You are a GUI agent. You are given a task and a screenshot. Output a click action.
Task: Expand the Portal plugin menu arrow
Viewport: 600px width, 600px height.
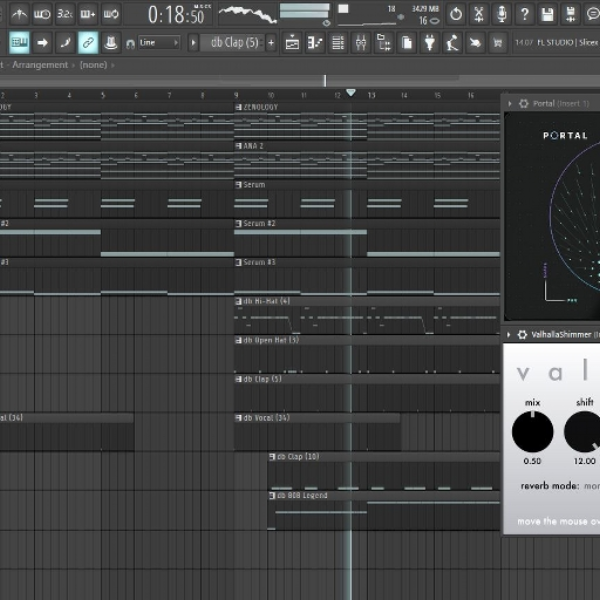click(x=510, y=103)
